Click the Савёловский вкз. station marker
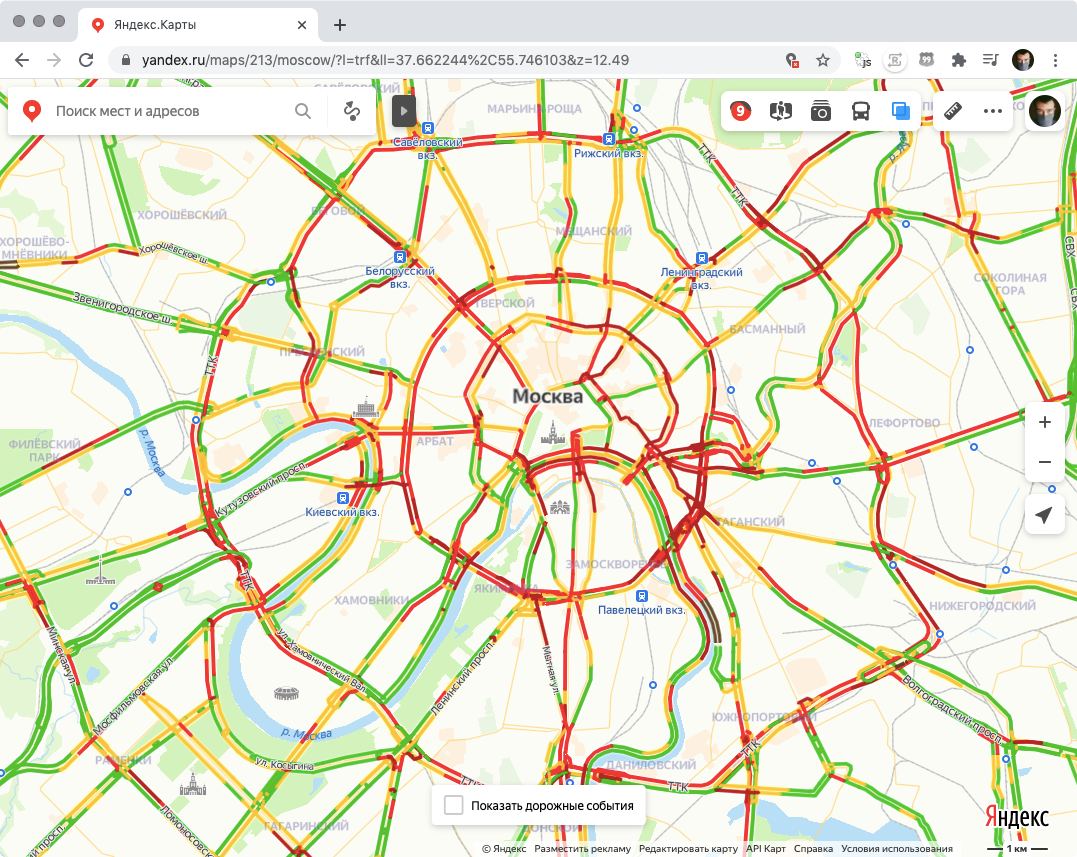Viewport: 1077px width, 857px height. [x=428, y=128]
